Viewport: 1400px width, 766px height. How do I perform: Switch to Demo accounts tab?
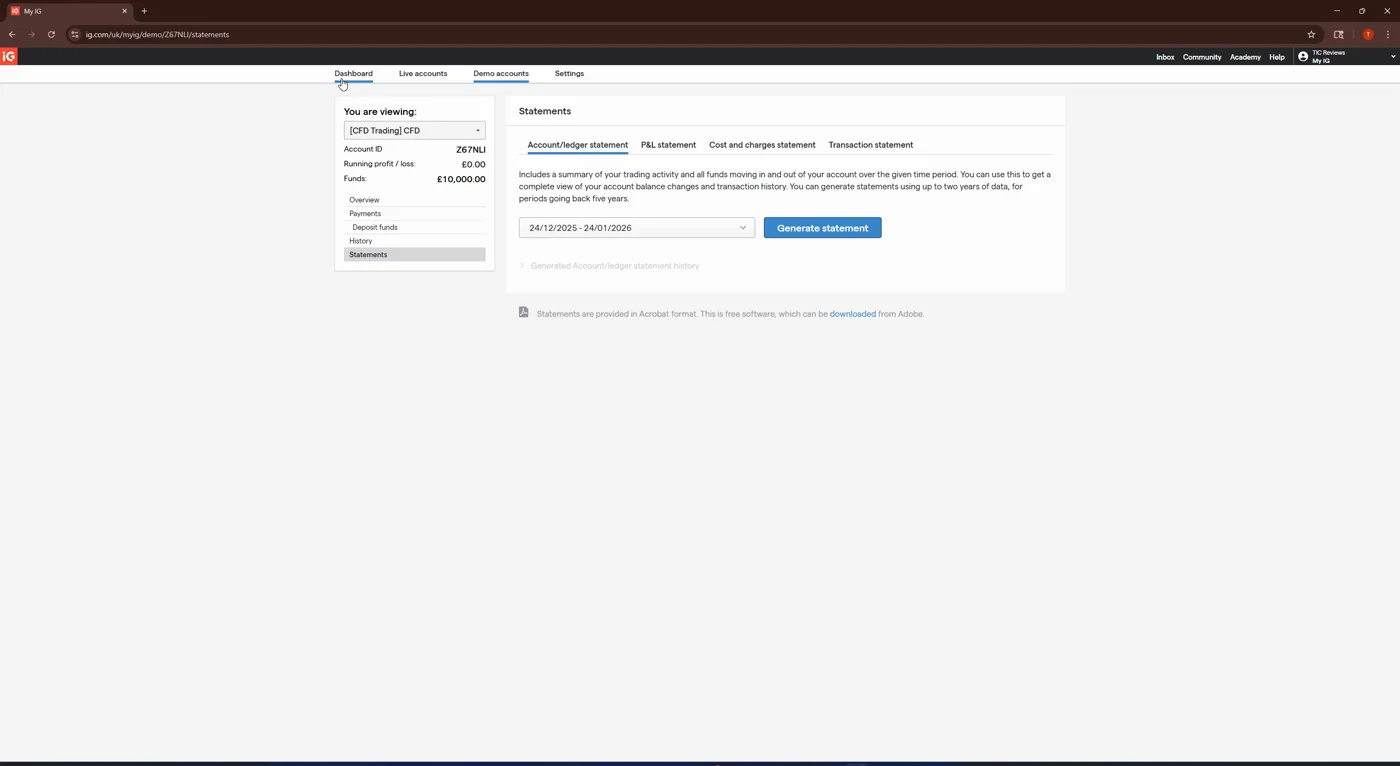(501, 73)
